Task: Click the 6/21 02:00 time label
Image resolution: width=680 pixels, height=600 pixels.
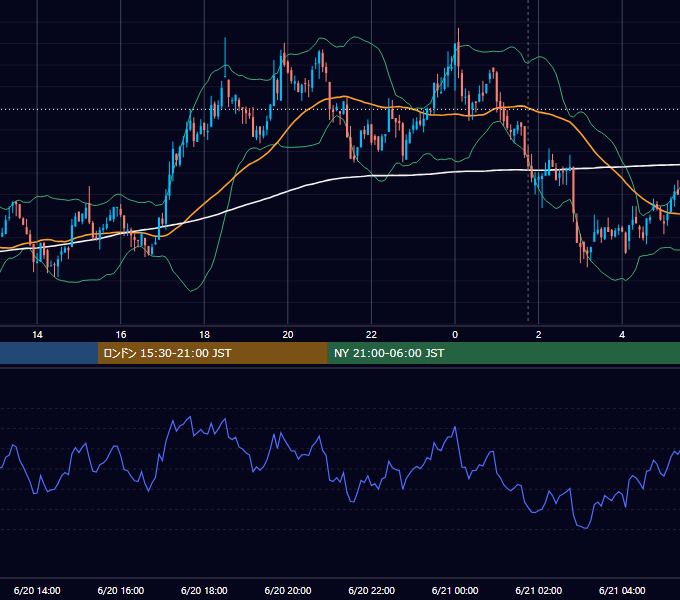Action: tap(539, 590)
